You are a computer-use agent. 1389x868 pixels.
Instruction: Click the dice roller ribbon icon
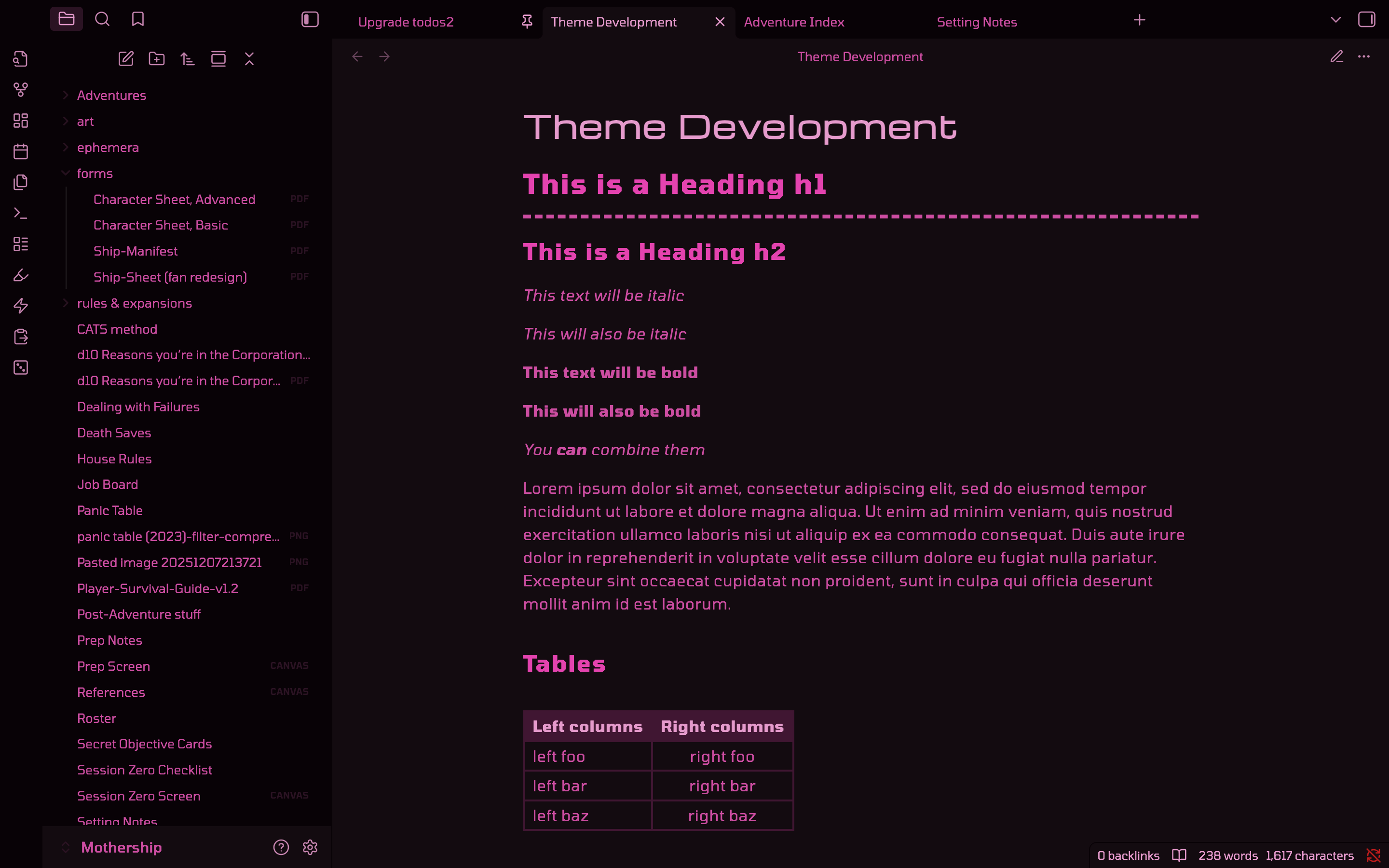click(x=21, y=367)
